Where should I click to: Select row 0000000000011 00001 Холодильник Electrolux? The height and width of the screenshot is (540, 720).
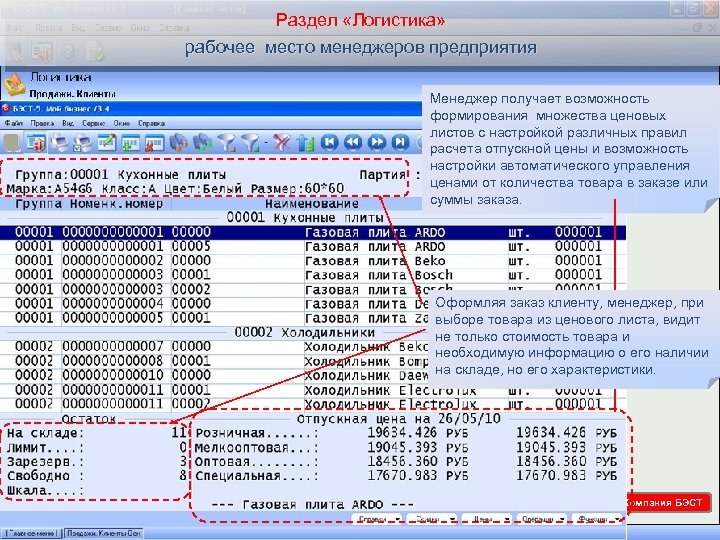click(x=313, y=390)
